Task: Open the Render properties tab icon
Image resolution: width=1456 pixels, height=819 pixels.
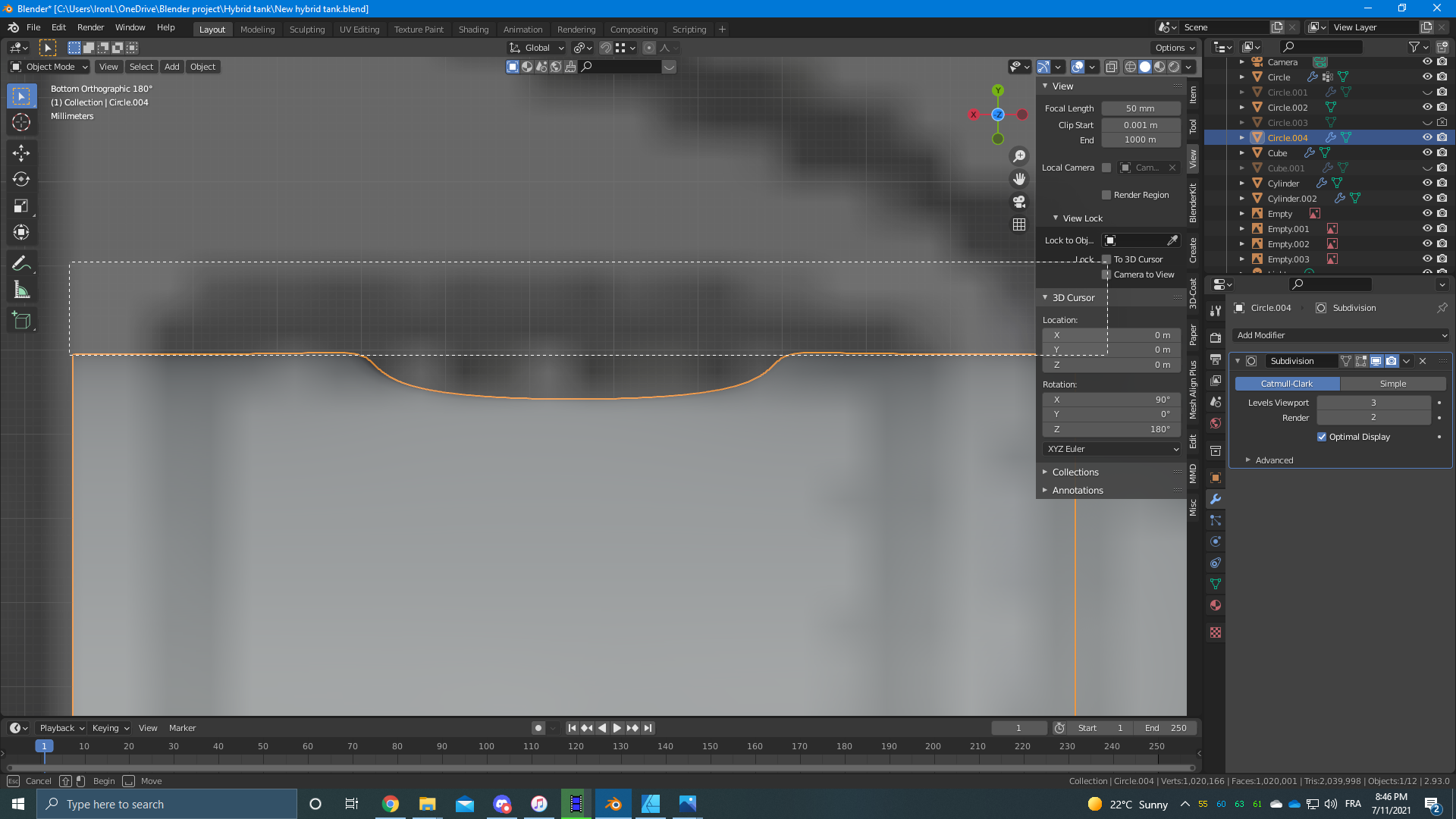Action: (1216, 337)
